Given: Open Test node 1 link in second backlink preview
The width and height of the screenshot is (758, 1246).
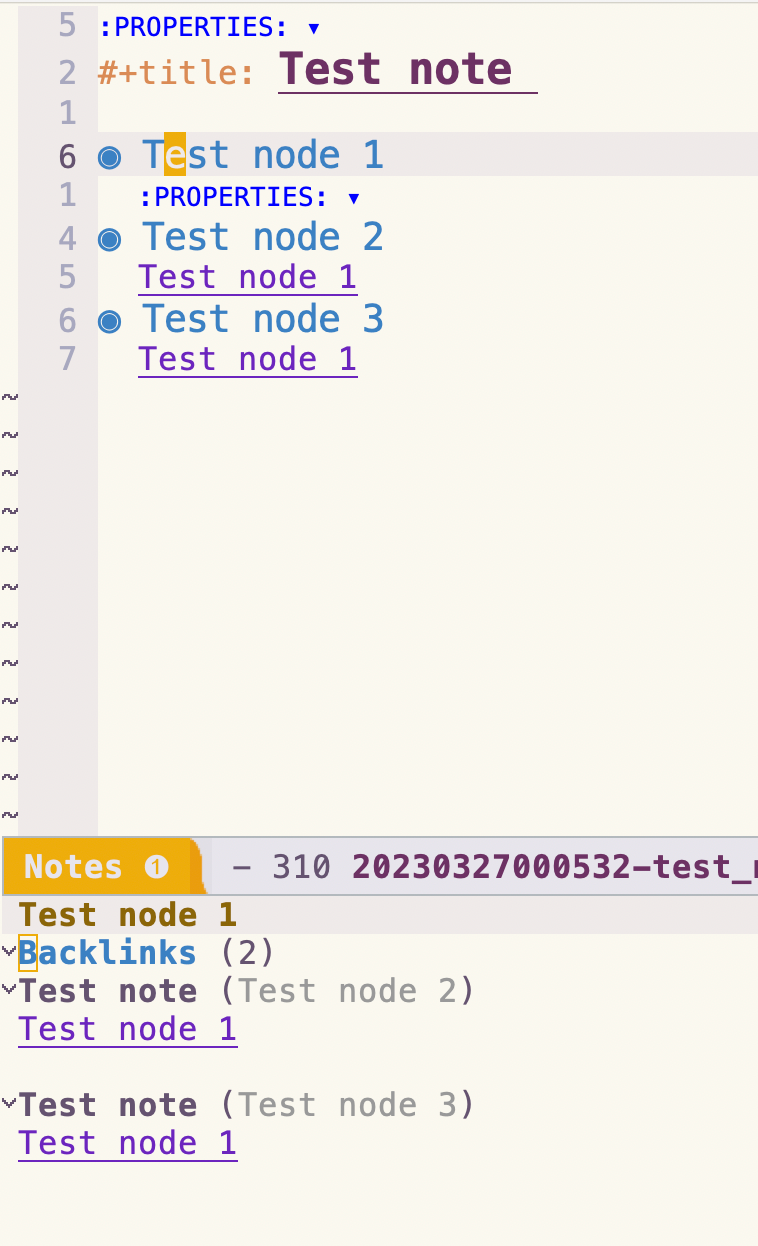Looking at the screenshot, I should pyautogui.click(x=128, y=1143).
